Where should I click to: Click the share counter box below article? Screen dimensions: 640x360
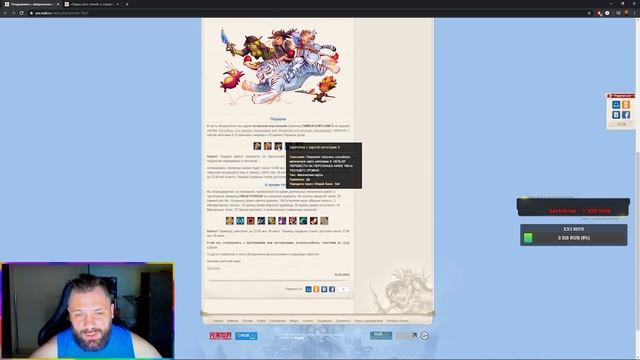pyautogui.click(x=343, y=289)
